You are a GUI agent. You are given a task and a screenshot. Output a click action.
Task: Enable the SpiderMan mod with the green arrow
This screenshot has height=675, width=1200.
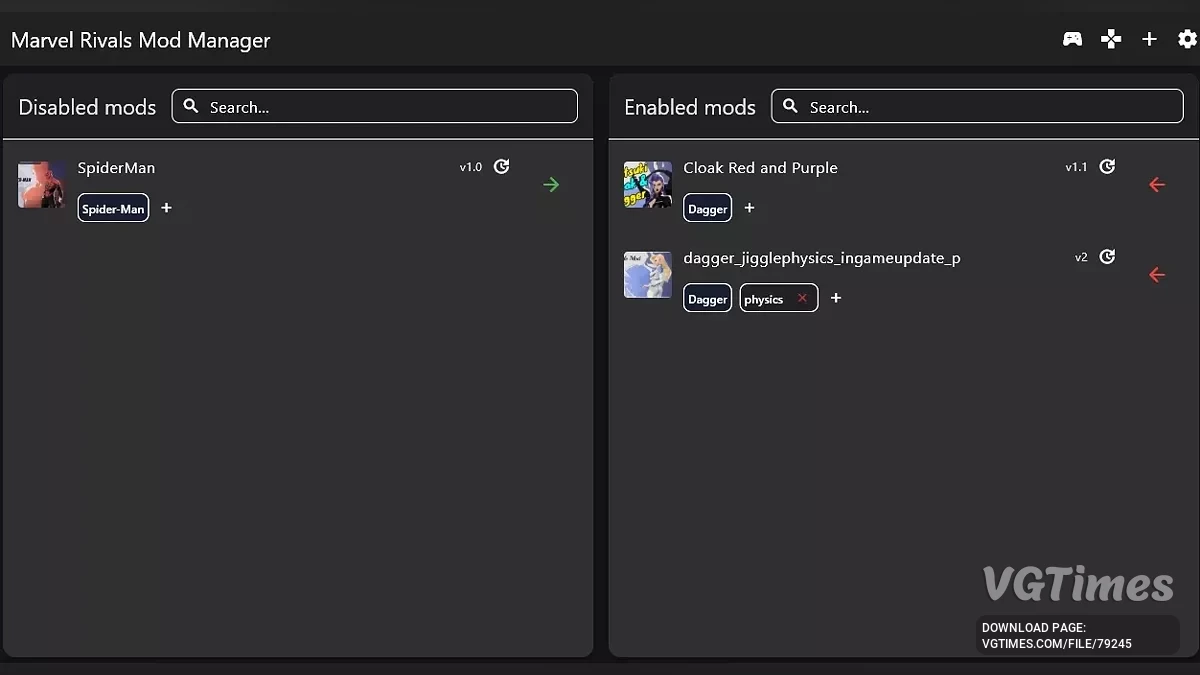tap(551, 184)
